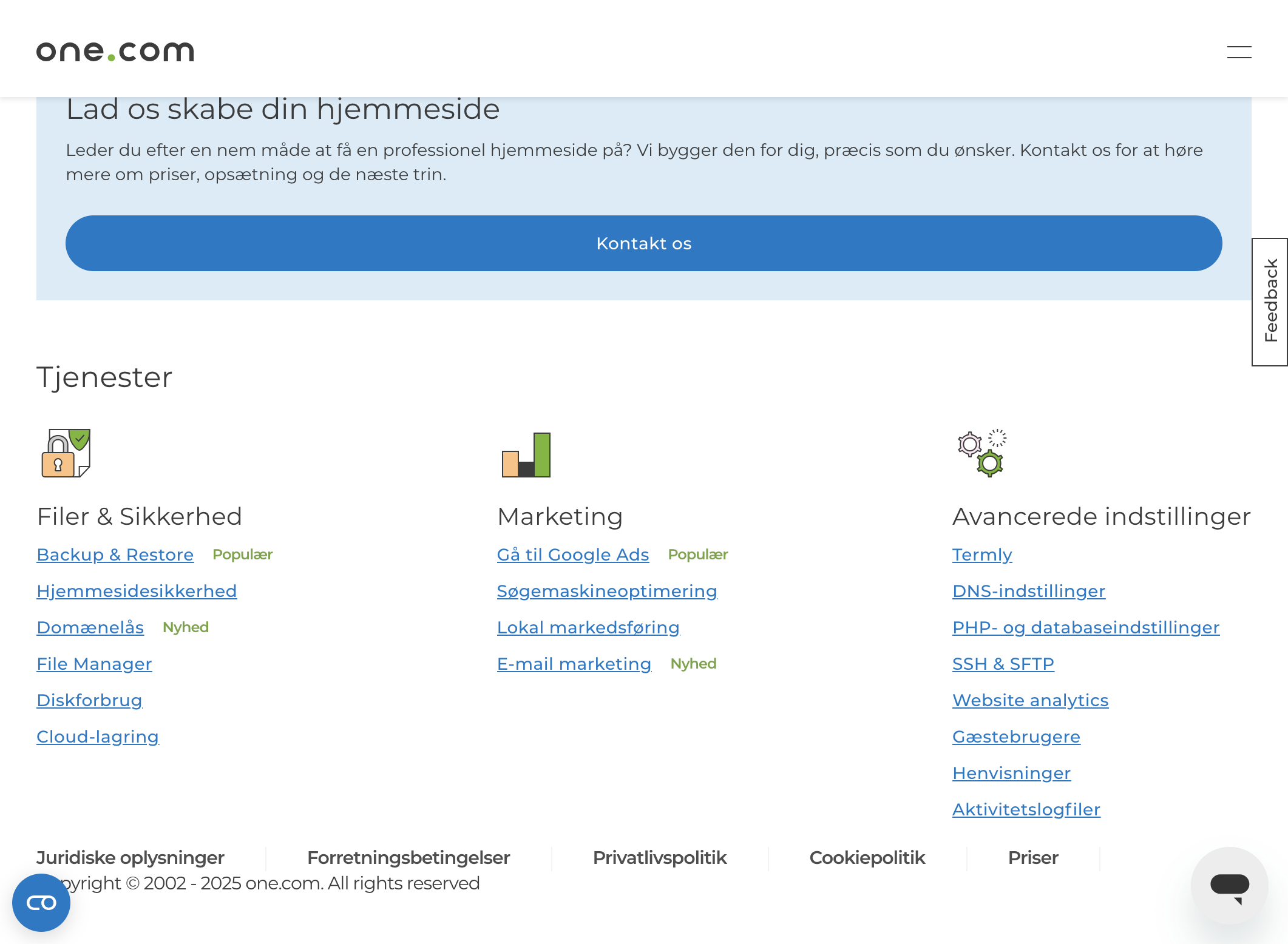Viewport: 1288px width, 944px height.
Task: Click the one.com logo
Action: (x=115, y=52)
